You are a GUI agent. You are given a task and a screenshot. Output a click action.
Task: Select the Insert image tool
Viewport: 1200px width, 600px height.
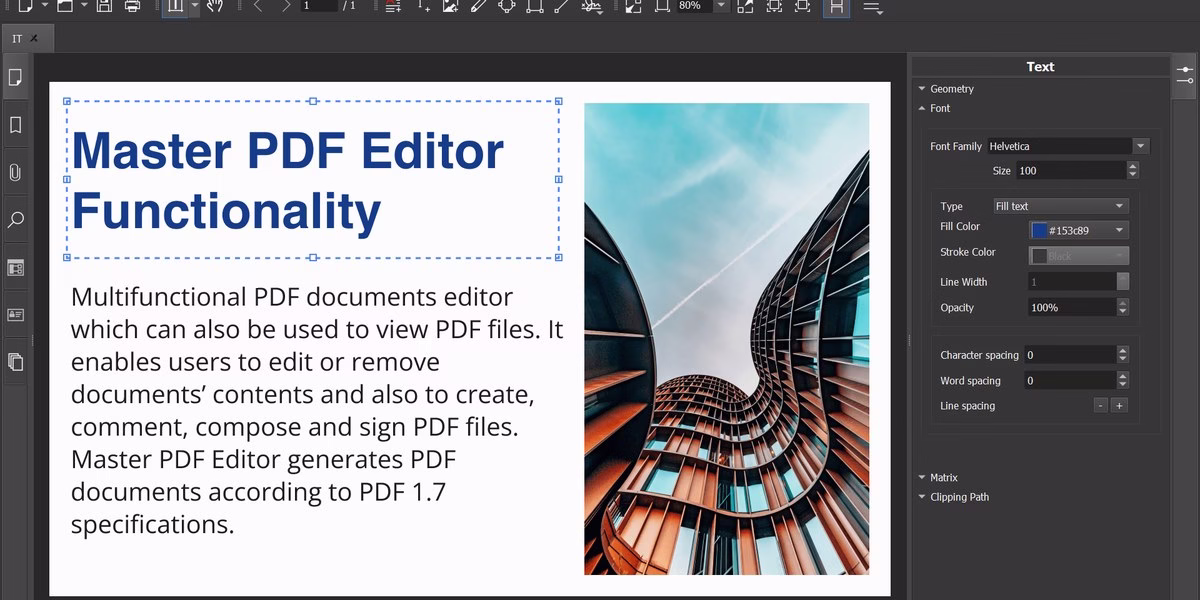451,7
